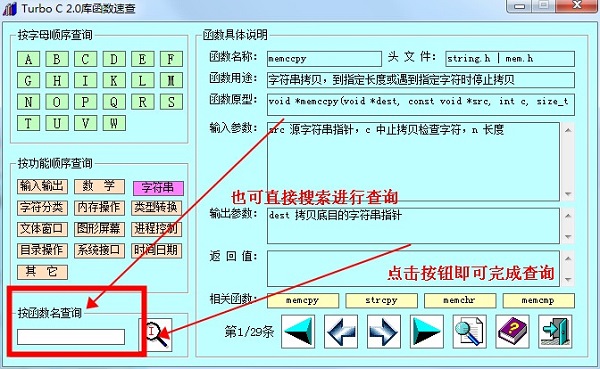Click the down arrow of the 返回值 box scrollbar
The width and height of the screenshot is (600, 369).
[568, 279]
